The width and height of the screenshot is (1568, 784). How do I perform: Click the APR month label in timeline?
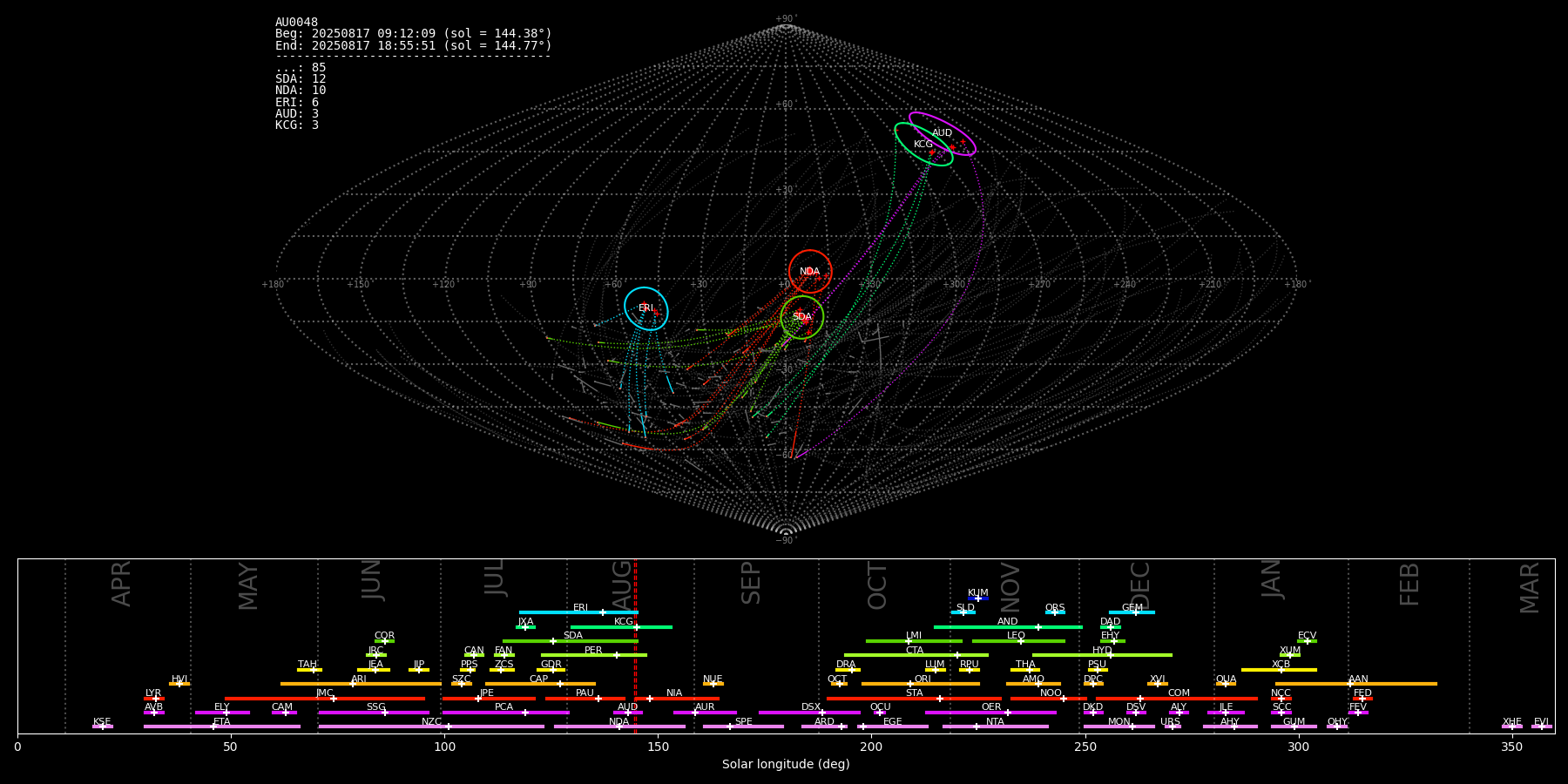point(121,584)
